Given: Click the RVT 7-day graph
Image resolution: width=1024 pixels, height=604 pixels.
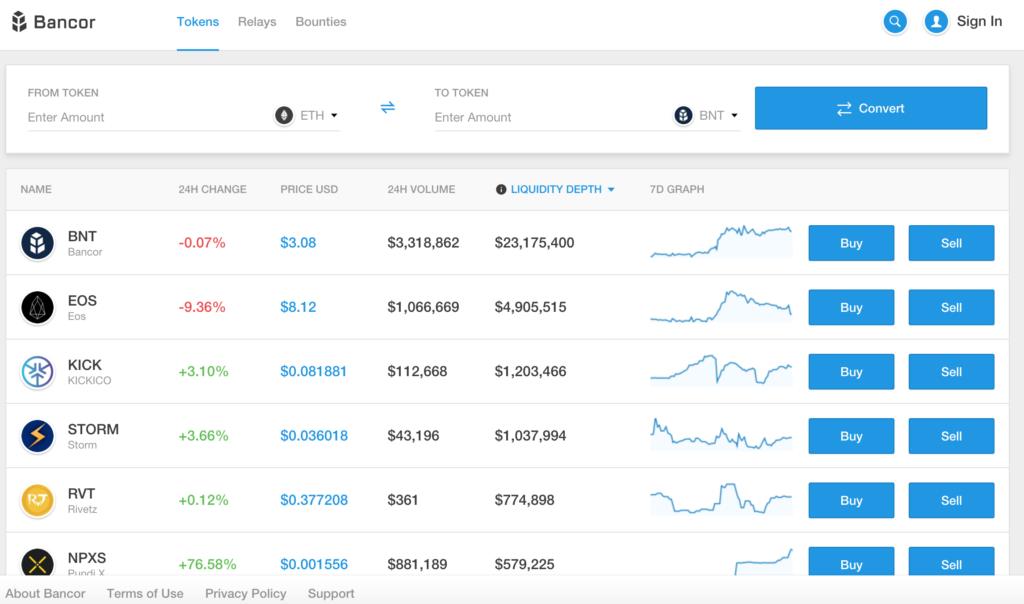Looking at the screenshot, I should click(721, 499).
